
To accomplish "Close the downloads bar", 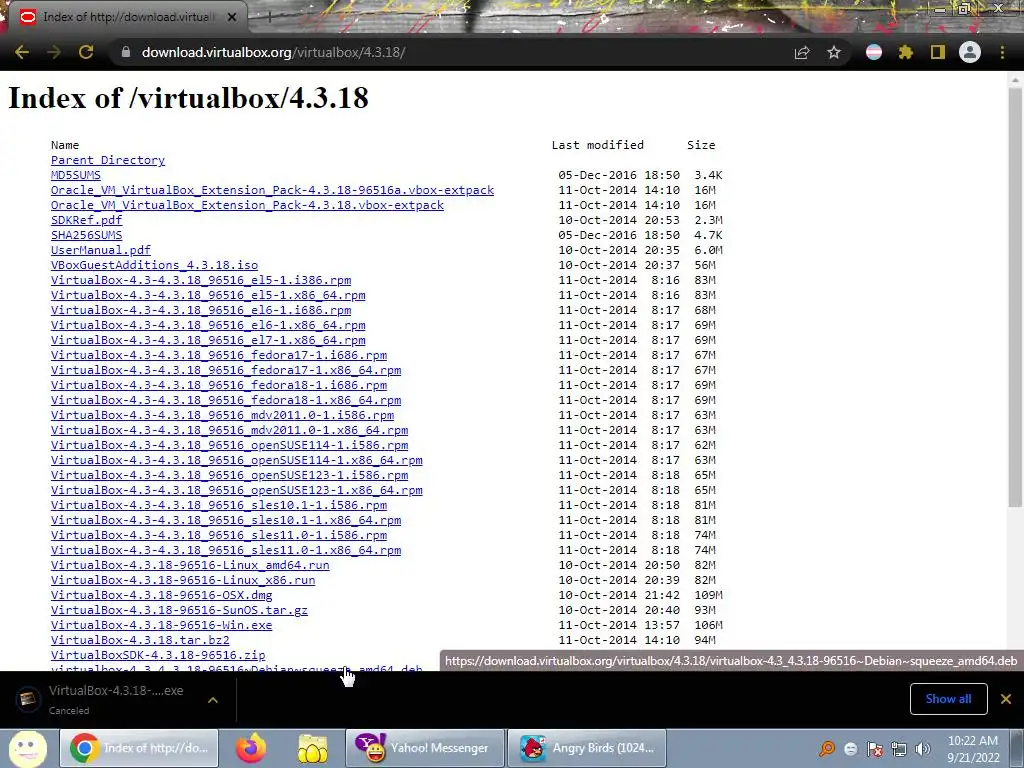I will click(x=1006, y=699).
